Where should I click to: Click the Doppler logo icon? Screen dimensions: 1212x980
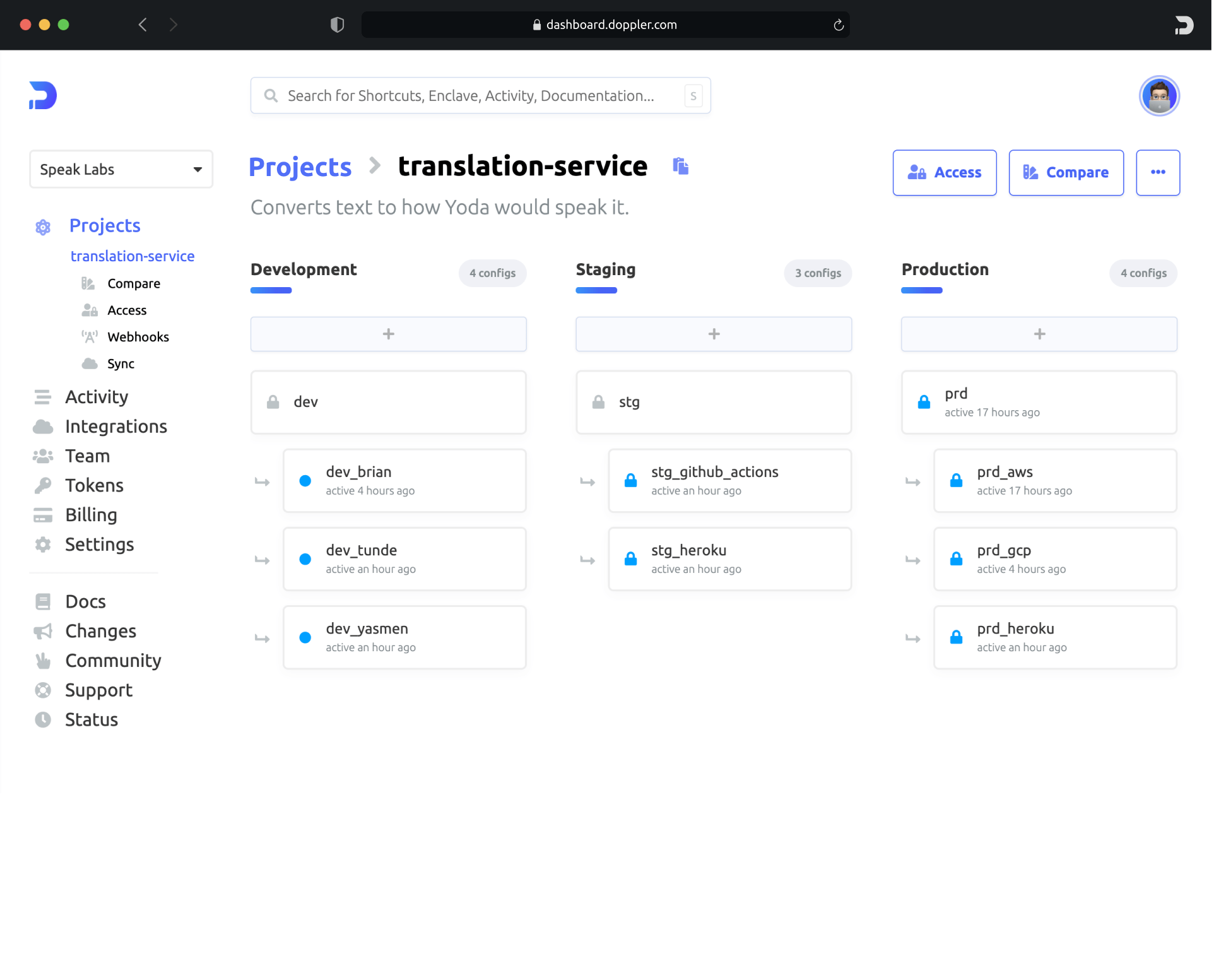43,95
